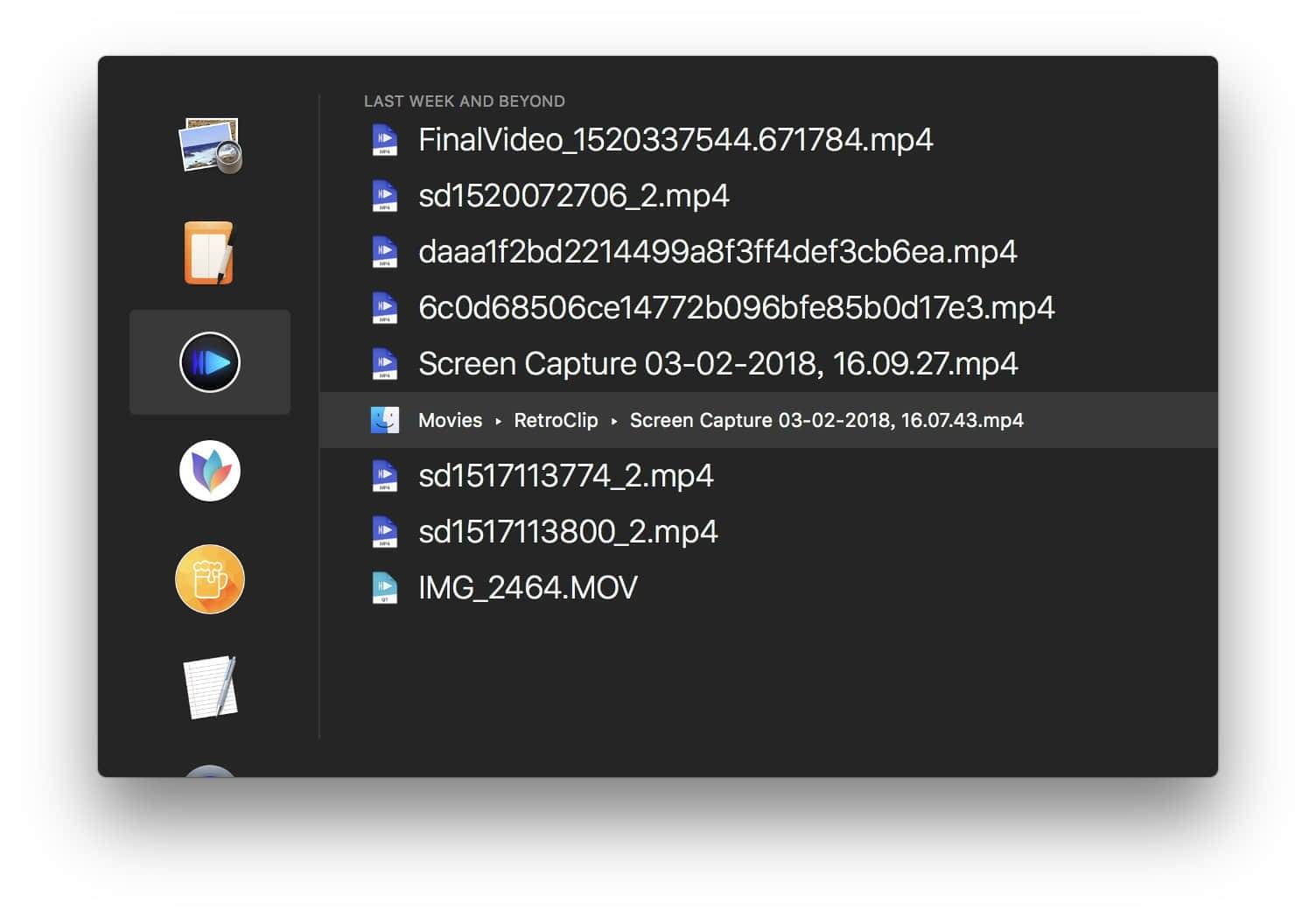
Task: Click the Last Week and Beyond header
Action: (x=465, y=101)
